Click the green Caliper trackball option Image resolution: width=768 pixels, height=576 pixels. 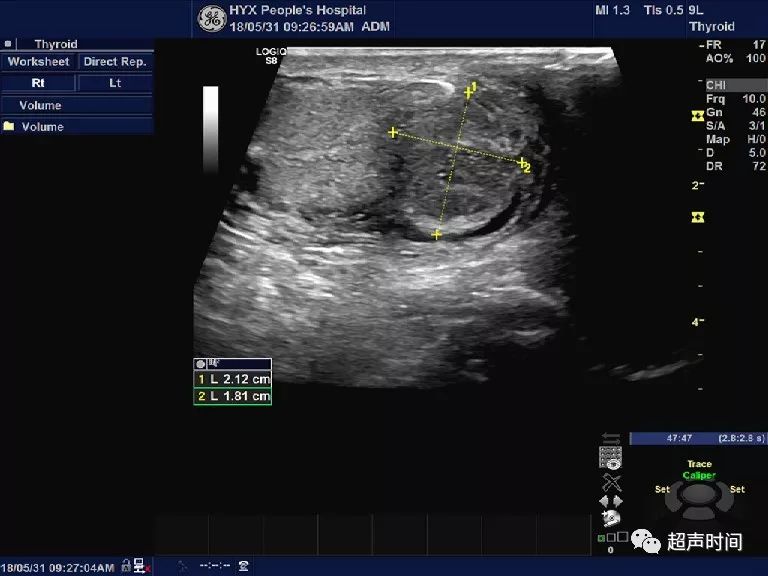pyautogui.click(x=699, y=475)
